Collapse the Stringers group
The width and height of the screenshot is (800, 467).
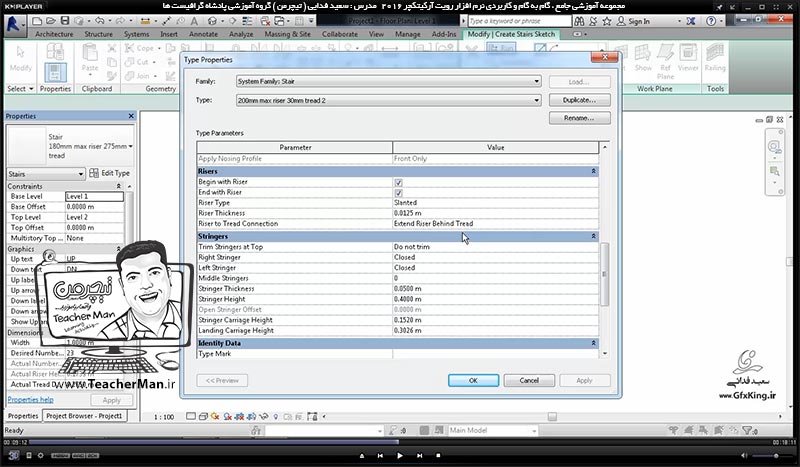click(x=593, y=236)
